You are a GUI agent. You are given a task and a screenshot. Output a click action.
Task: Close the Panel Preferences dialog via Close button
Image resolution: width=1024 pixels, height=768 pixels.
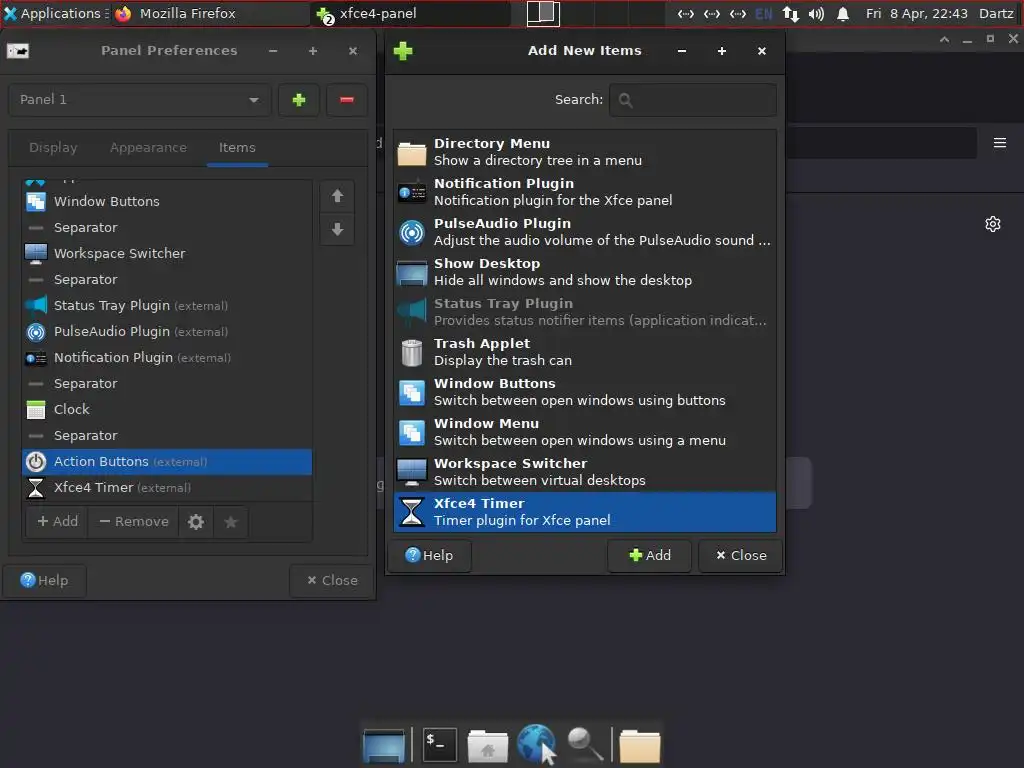coord(332,581)
